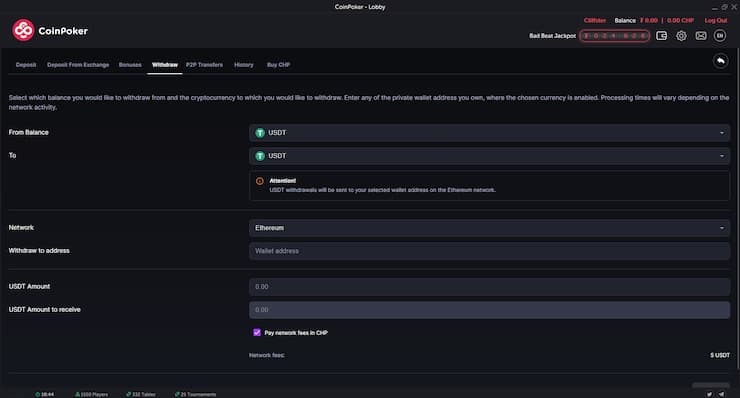740x398 pixels.
Task: Switch to Deposit From Exchange tab
Action: tap(78, 65)
